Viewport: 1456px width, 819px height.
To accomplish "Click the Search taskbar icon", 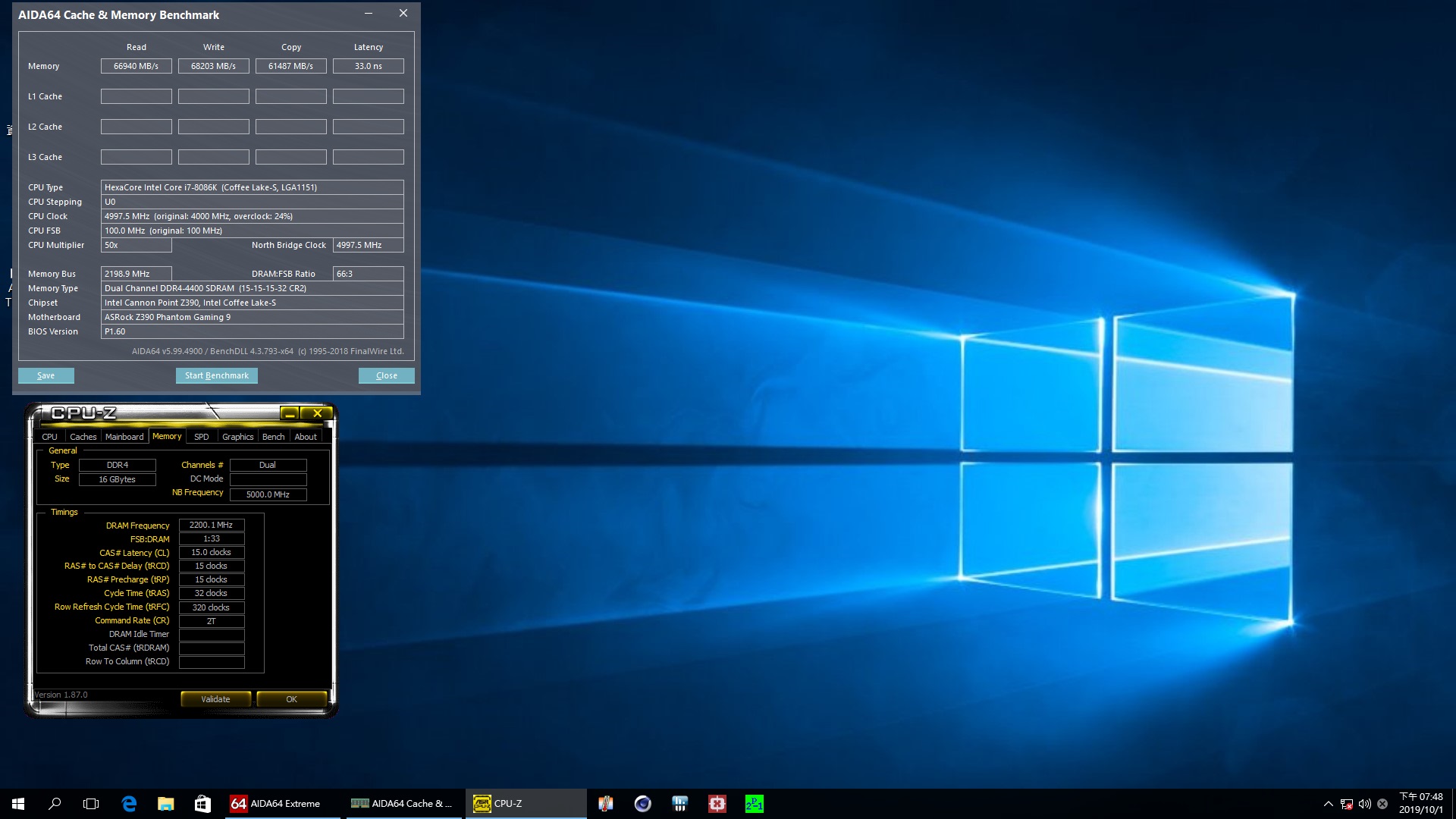I will (x=54, y=803).
